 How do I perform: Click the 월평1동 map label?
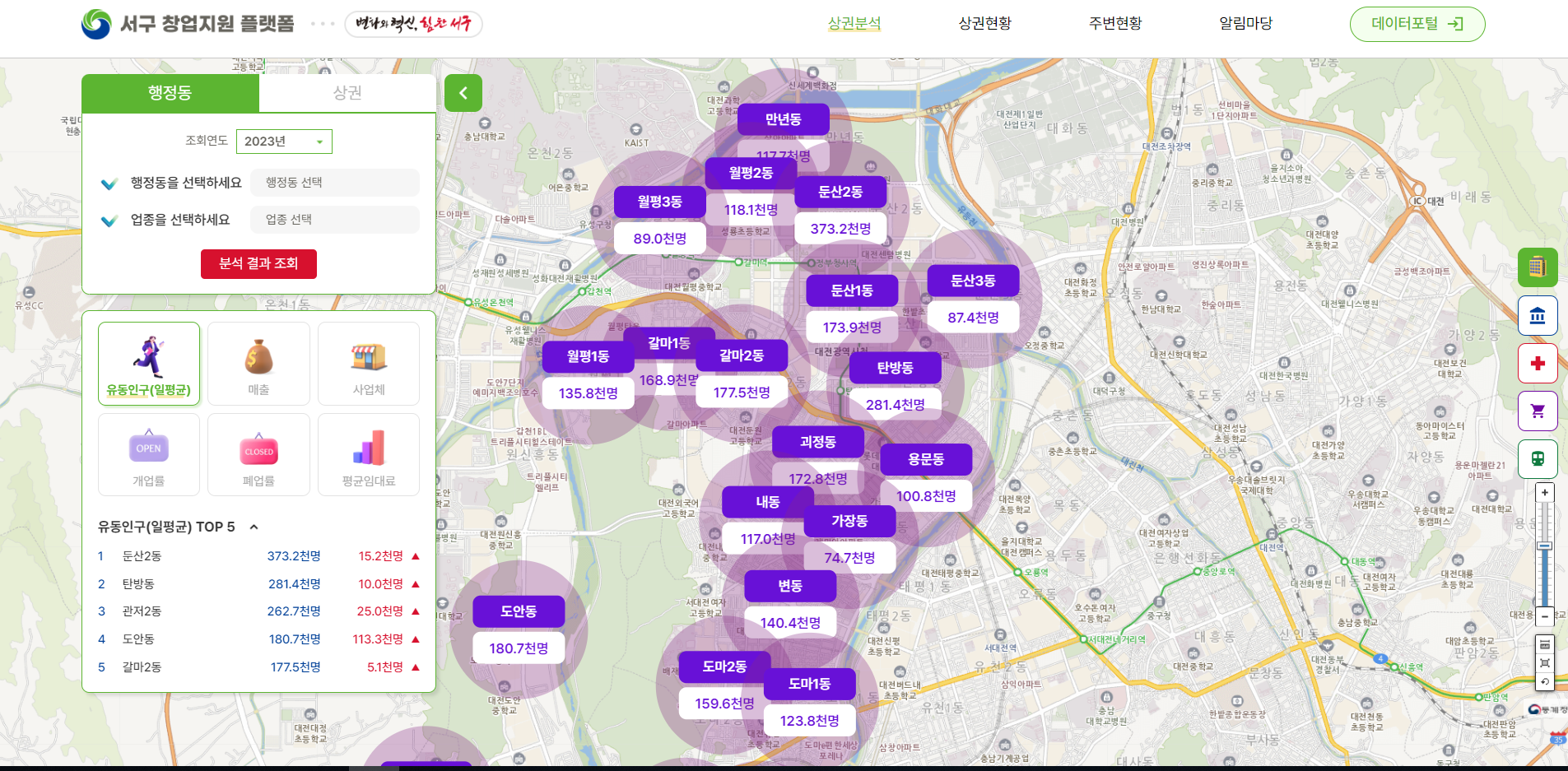(588, 356)
